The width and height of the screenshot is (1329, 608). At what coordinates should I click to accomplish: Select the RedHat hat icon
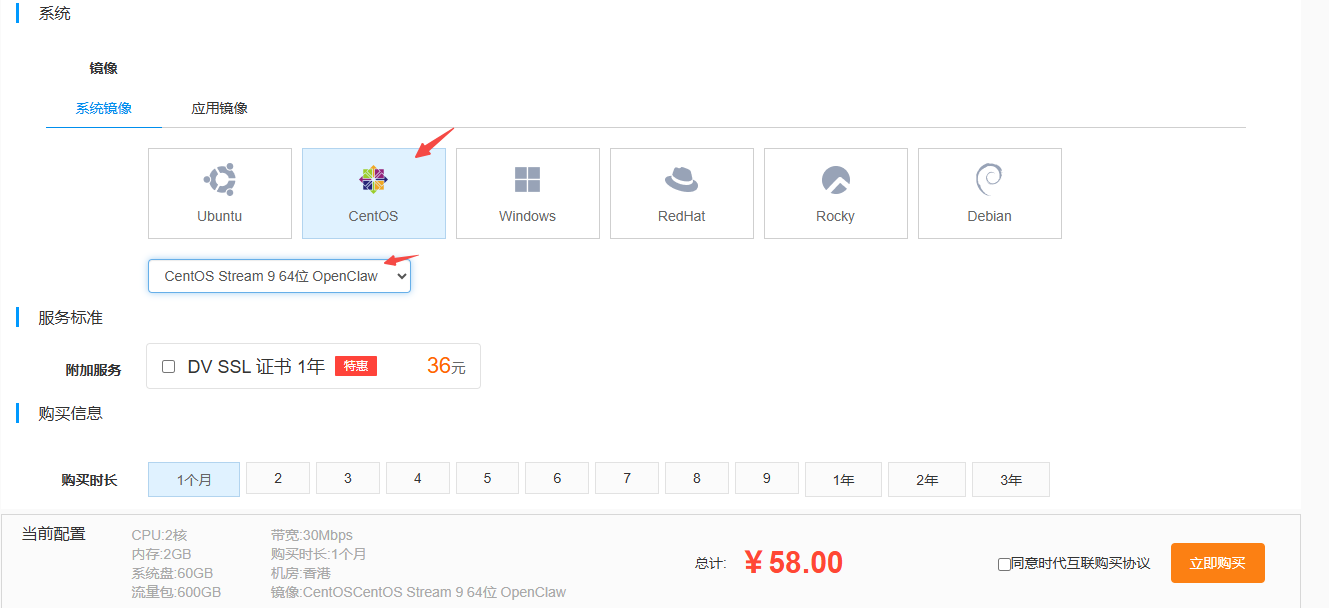pos(681,181)
